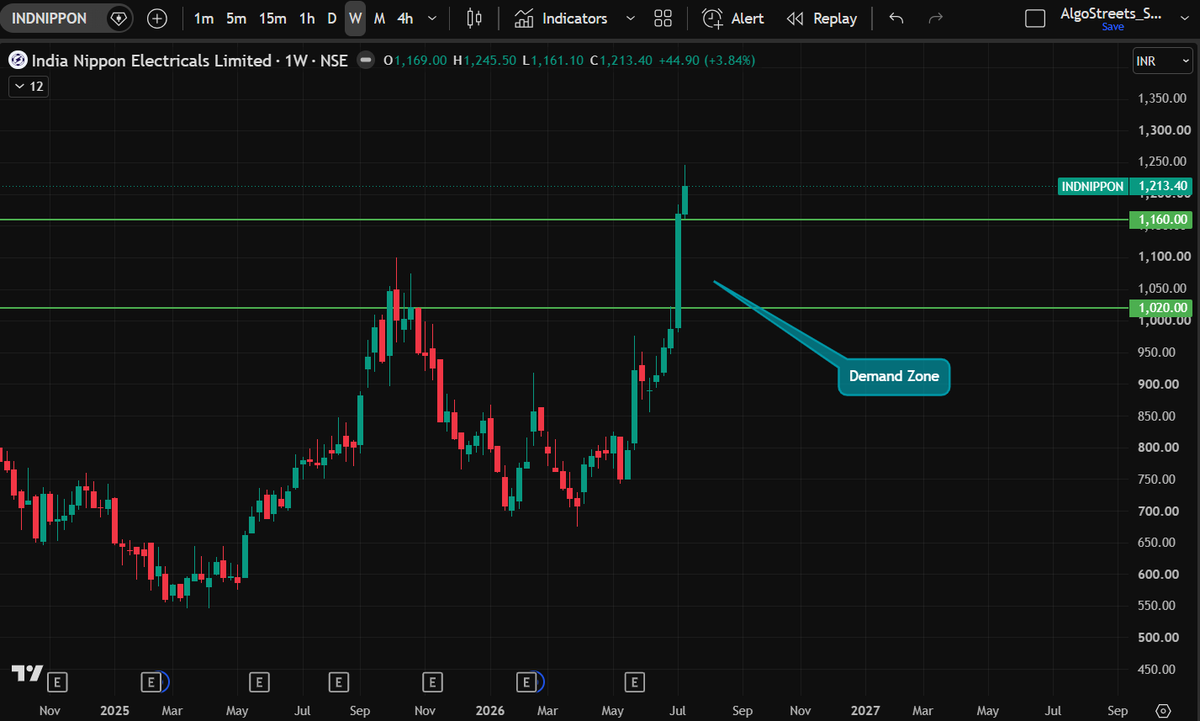The image size is (1200, 721).
Task: Switch to the 15m timeframe
Action: click(x=272, y=18)
